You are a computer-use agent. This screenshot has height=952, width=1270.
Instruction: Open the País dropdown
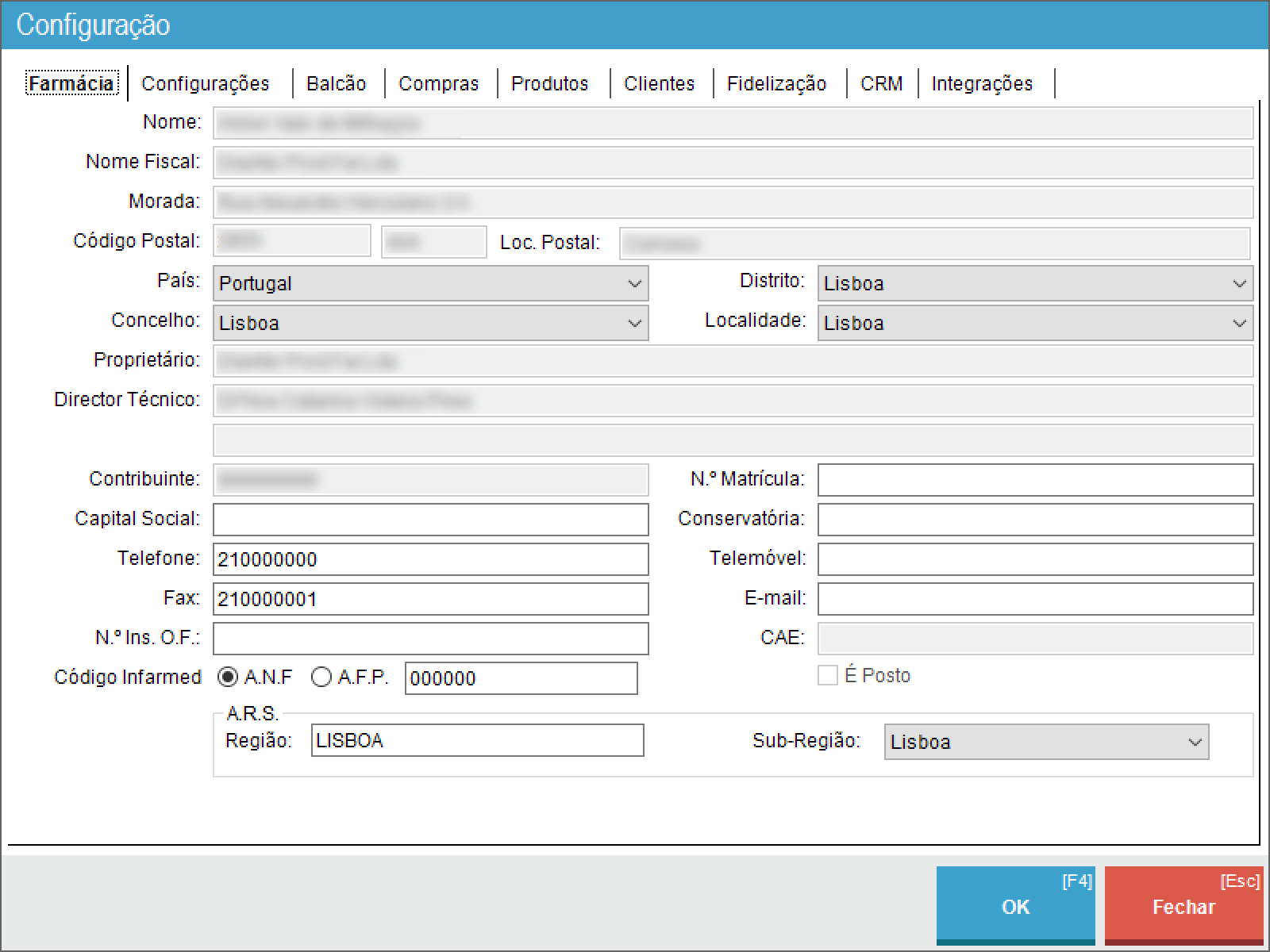[x=430, y=283]
